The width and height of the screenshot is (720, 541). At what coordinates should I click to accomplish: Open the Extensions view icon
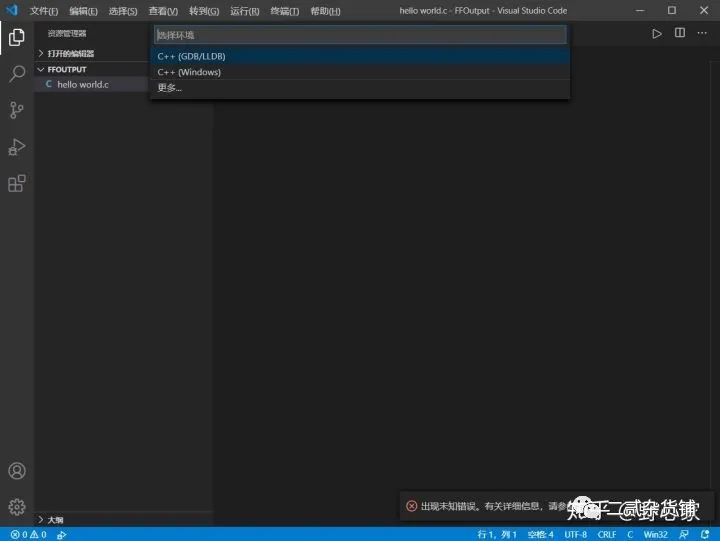pyautogui.click(x=17, y=183)
